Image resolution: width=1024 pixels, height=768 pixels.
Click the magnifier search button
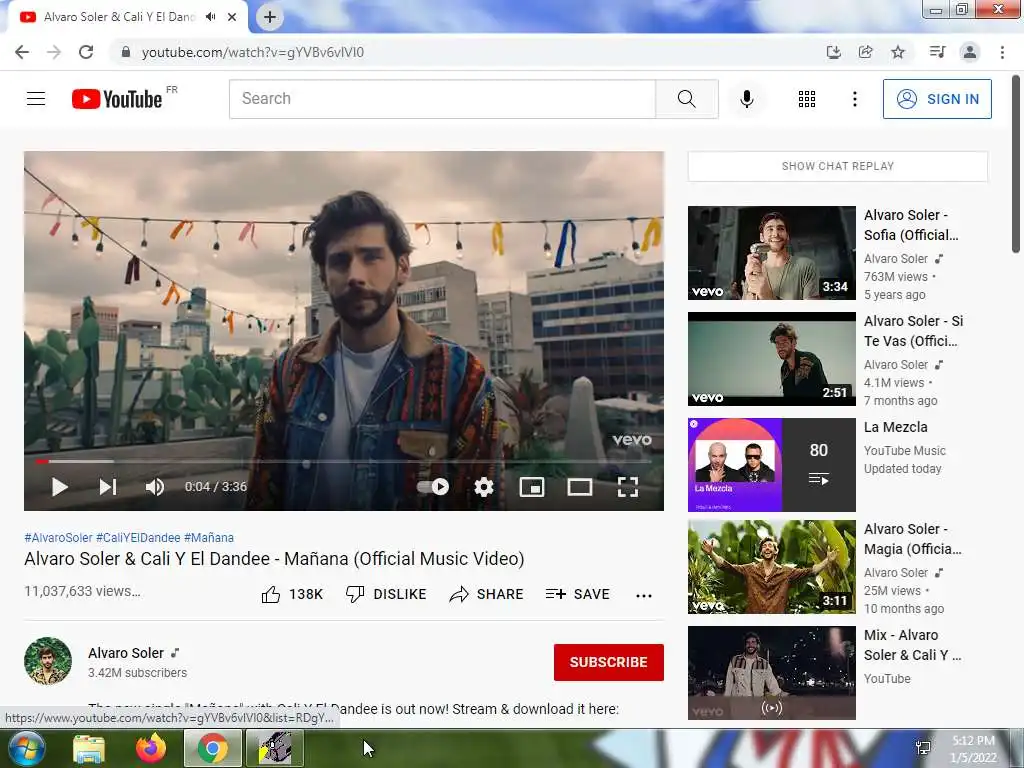pos(686,99)
